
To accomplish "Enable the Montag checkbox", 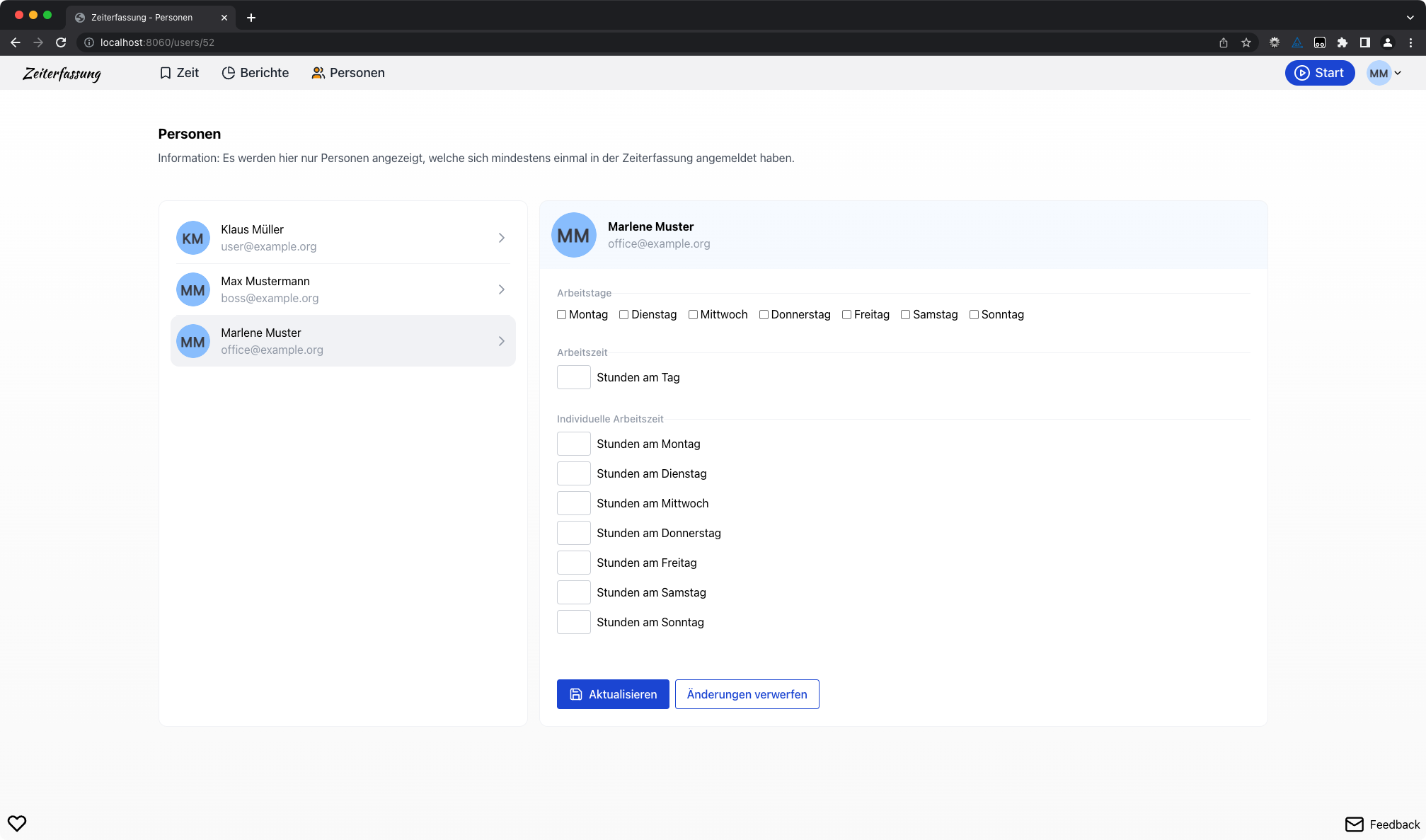I will pos(562,315).
